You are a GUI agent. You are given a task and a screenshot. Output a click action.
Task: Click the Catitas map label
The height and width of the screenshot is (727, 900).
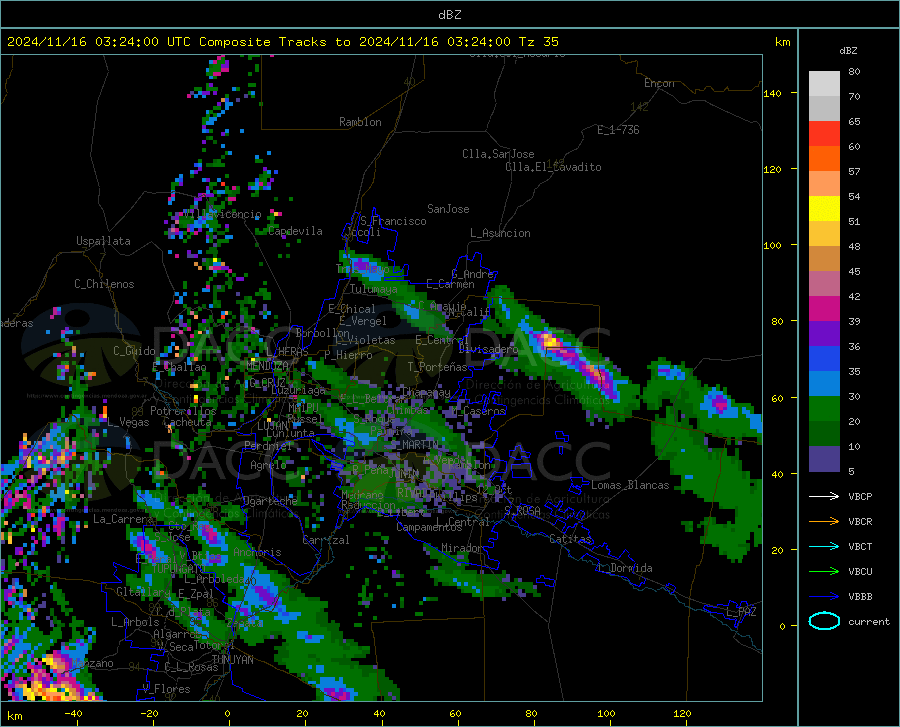point(570,539)
